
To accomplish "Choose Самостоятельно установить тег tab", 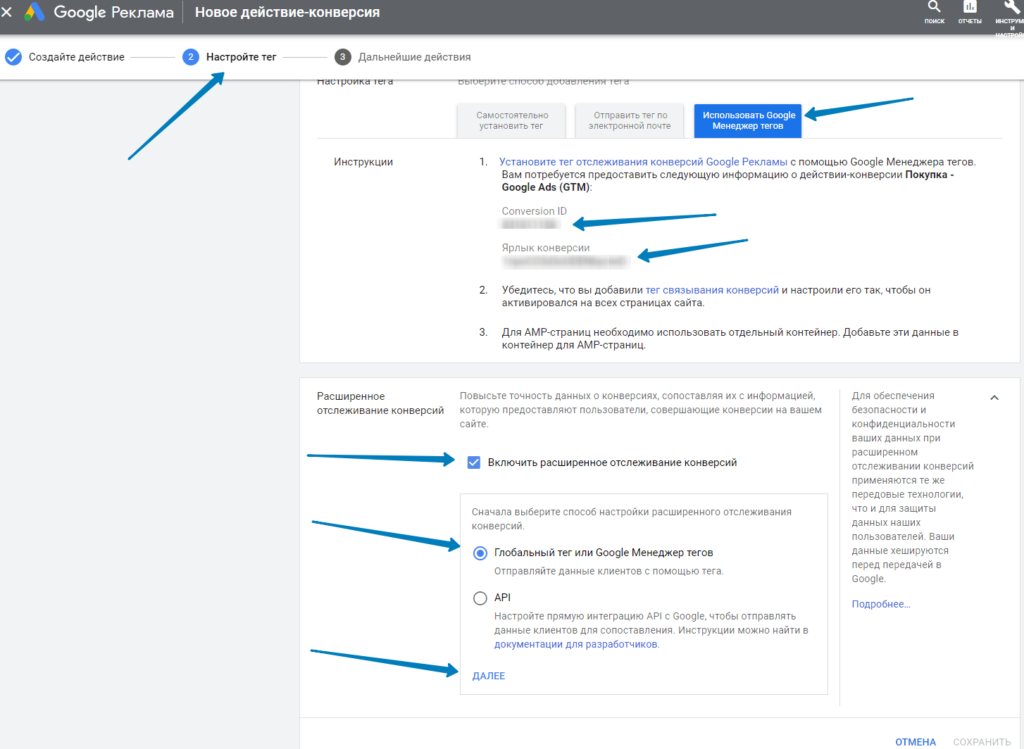I will (511, 121).
